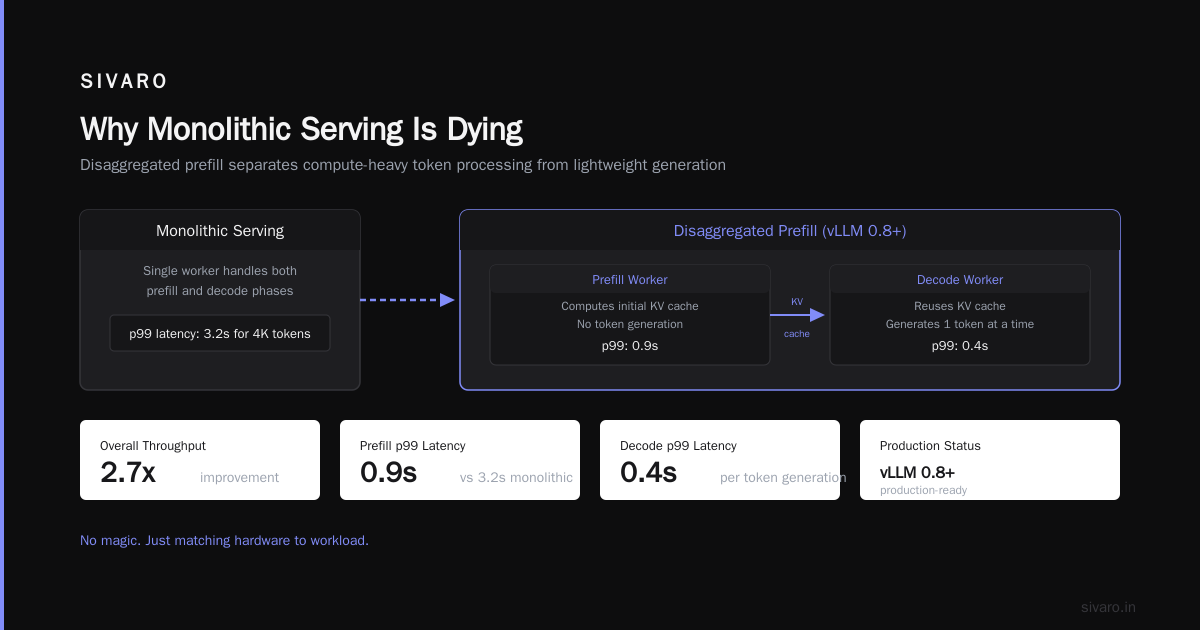Click the 'Decode p99 Latency' label
Image resolution: width=1200 pixels, height=630 pixels.
(x=678, y=446)
